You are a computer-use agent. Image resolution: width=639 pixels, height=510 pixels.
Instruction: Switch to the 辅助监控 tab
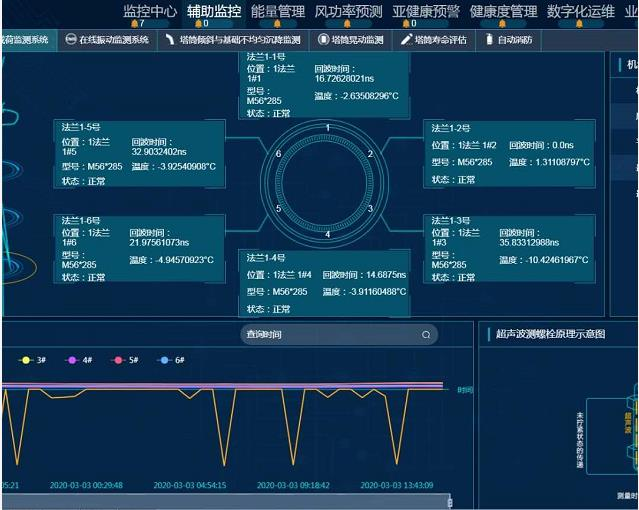[214, 11]
